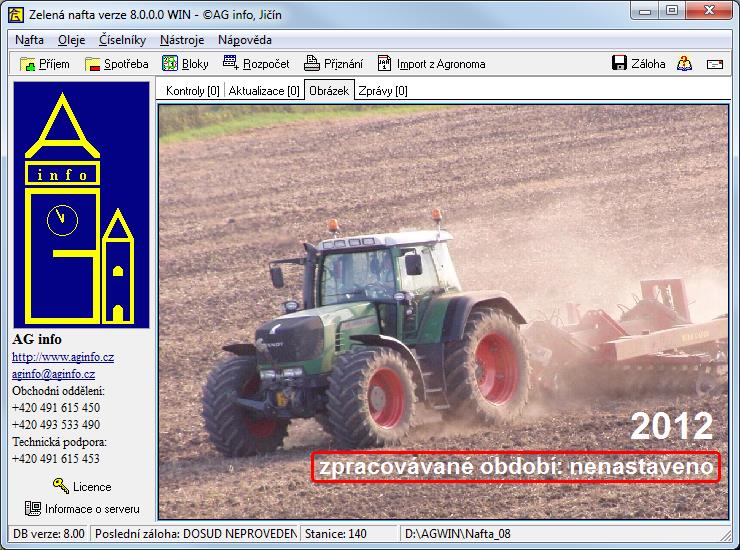Viewport: 740px width, 550px height.
Task: Click Poslední záloha status bar entry
Action: 195,534
